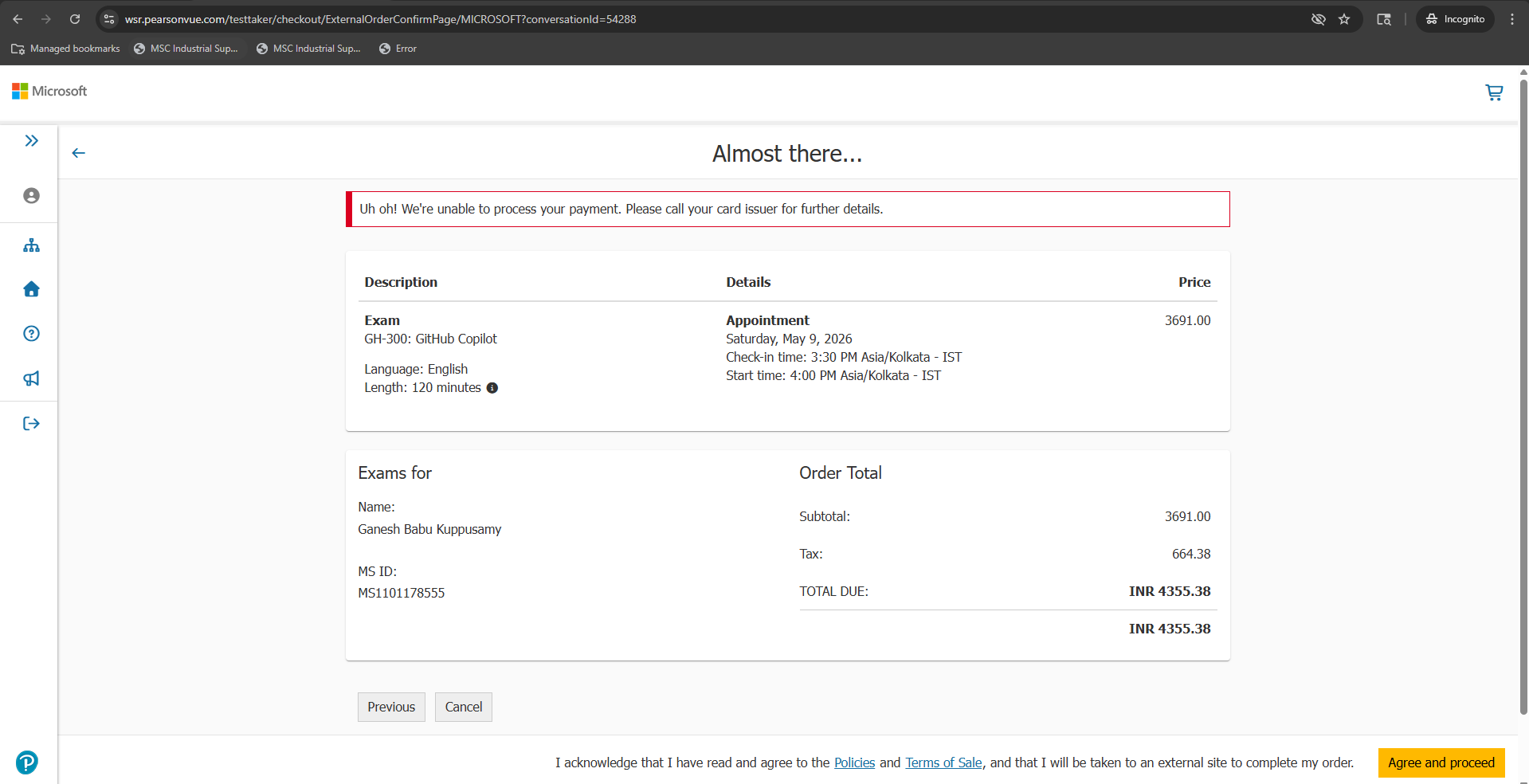Open the Policies link
Viewport: 1529px width, 784px height.
(854, 762)
